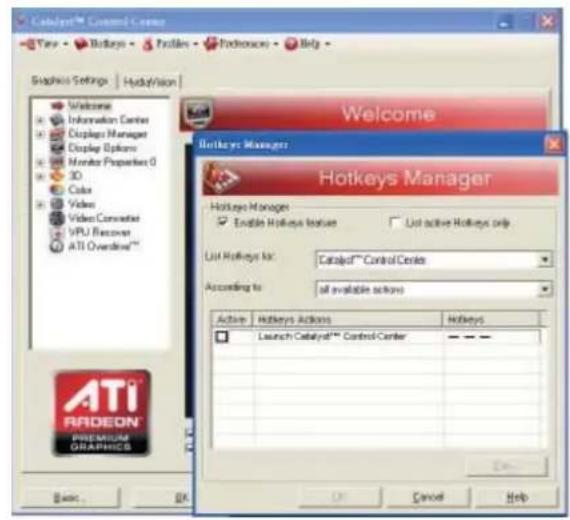The height and width of the screenshot is (520, 570).
Task: Select ATI Overdrive tree item
Action: coord(104,246)
